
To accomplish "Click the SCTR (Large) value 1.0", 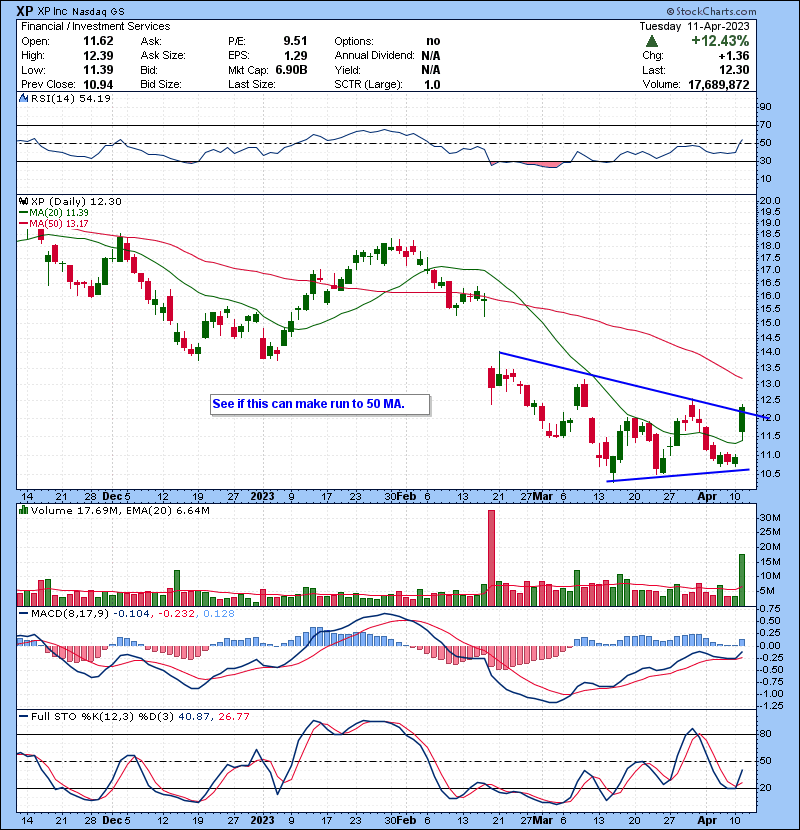I will [432, 85].
